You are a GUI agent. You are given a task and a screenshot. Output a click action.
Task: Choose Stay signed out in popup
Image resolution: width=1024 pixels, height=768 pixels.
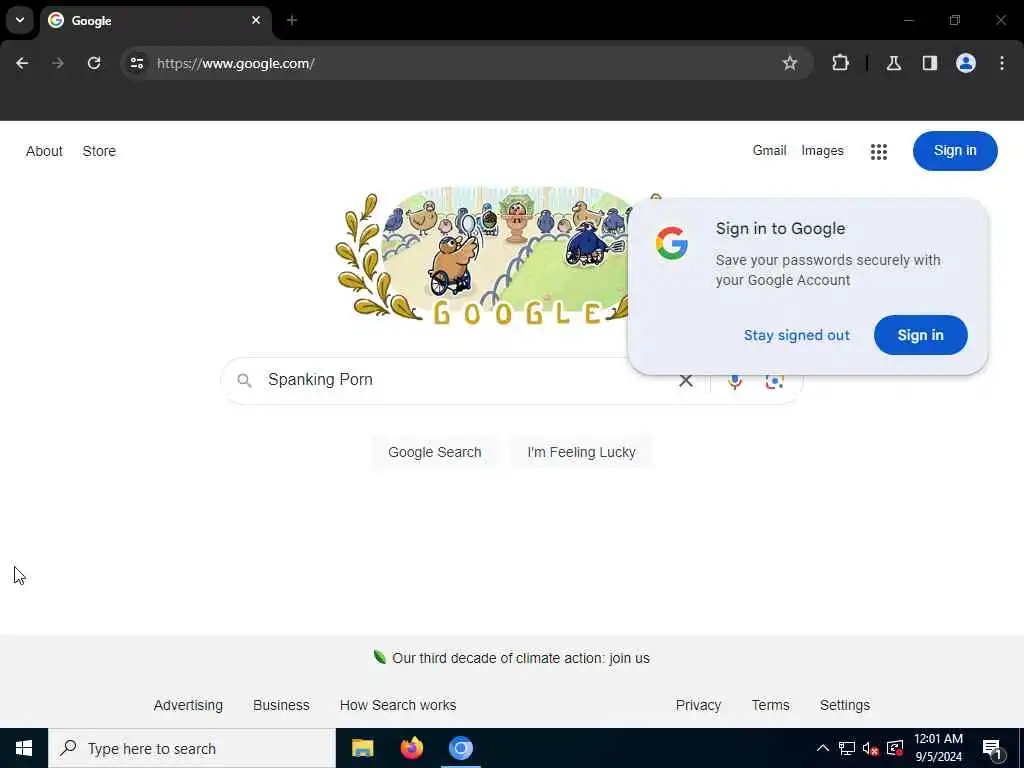[797, 335]
